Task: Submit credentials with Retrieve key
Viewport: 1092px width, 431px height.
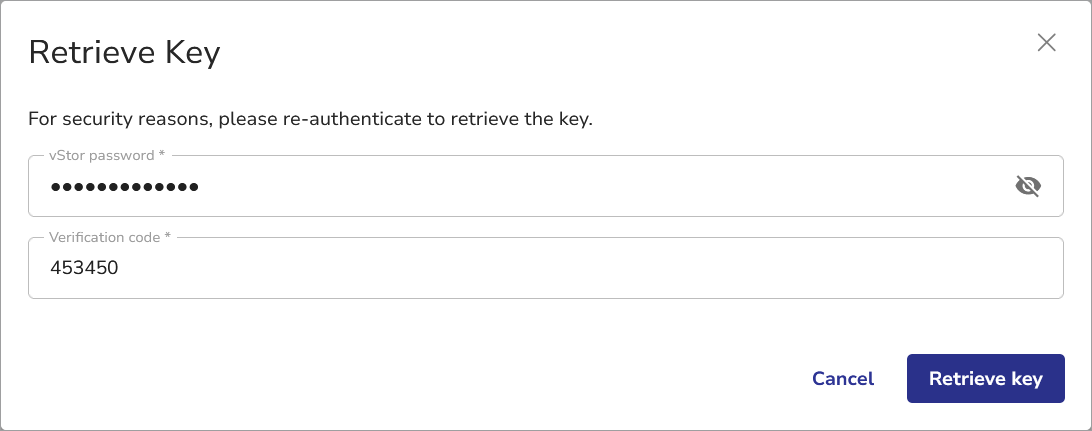Action: click(x=985, y=378)
